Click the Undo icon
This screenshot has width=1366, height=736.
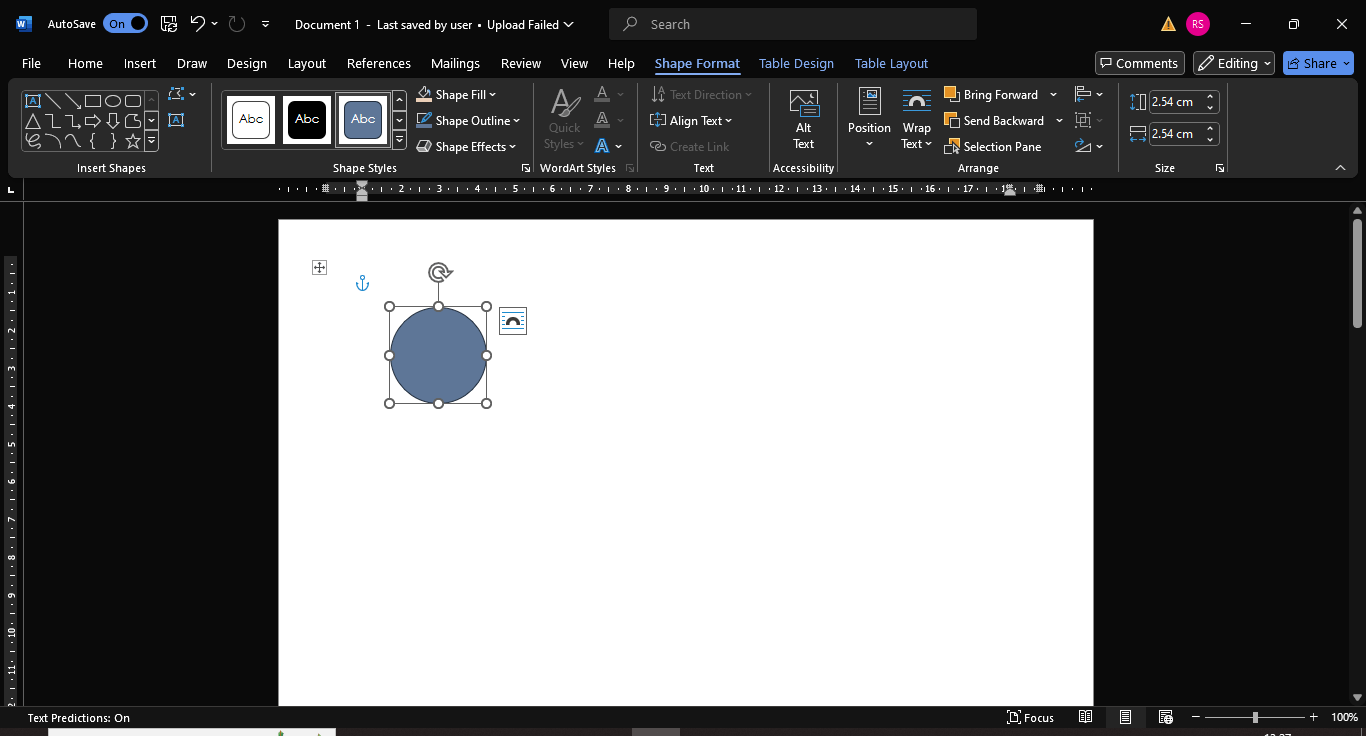coord(198,24)
